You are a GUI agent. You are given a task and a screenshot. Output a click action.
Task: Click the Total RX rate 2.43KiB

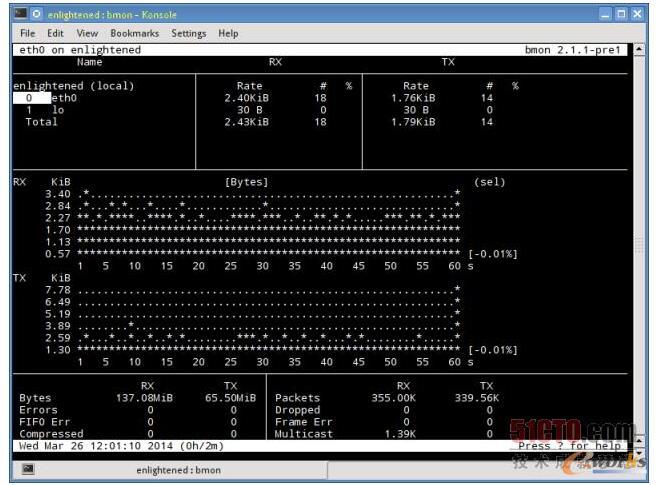coord(246,122)
